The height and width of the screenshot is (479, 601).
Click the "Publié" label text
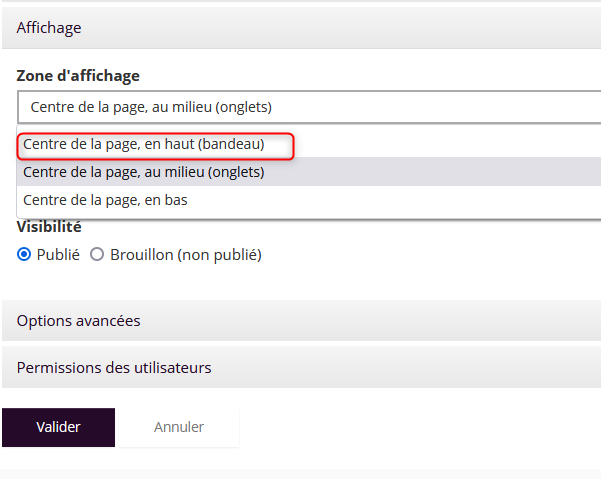(58, 255)
